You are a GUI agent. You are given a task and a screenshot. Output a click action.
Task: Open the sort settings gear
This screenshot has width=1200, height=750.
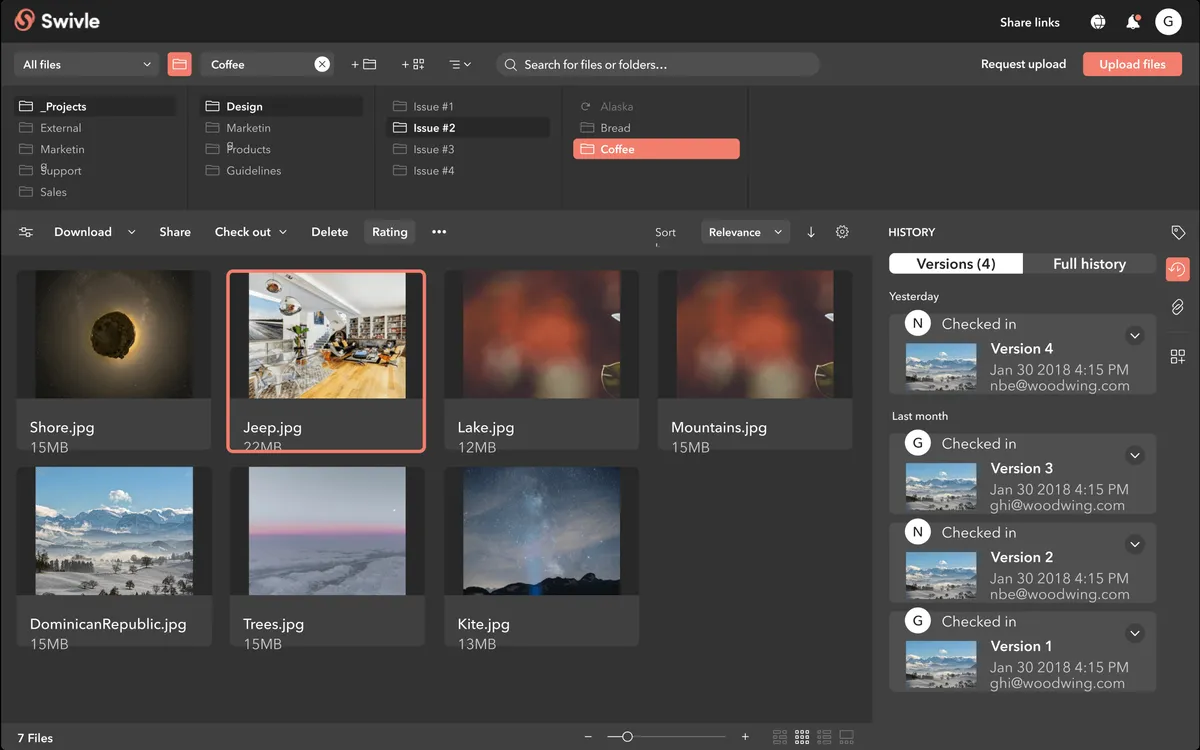842,232
